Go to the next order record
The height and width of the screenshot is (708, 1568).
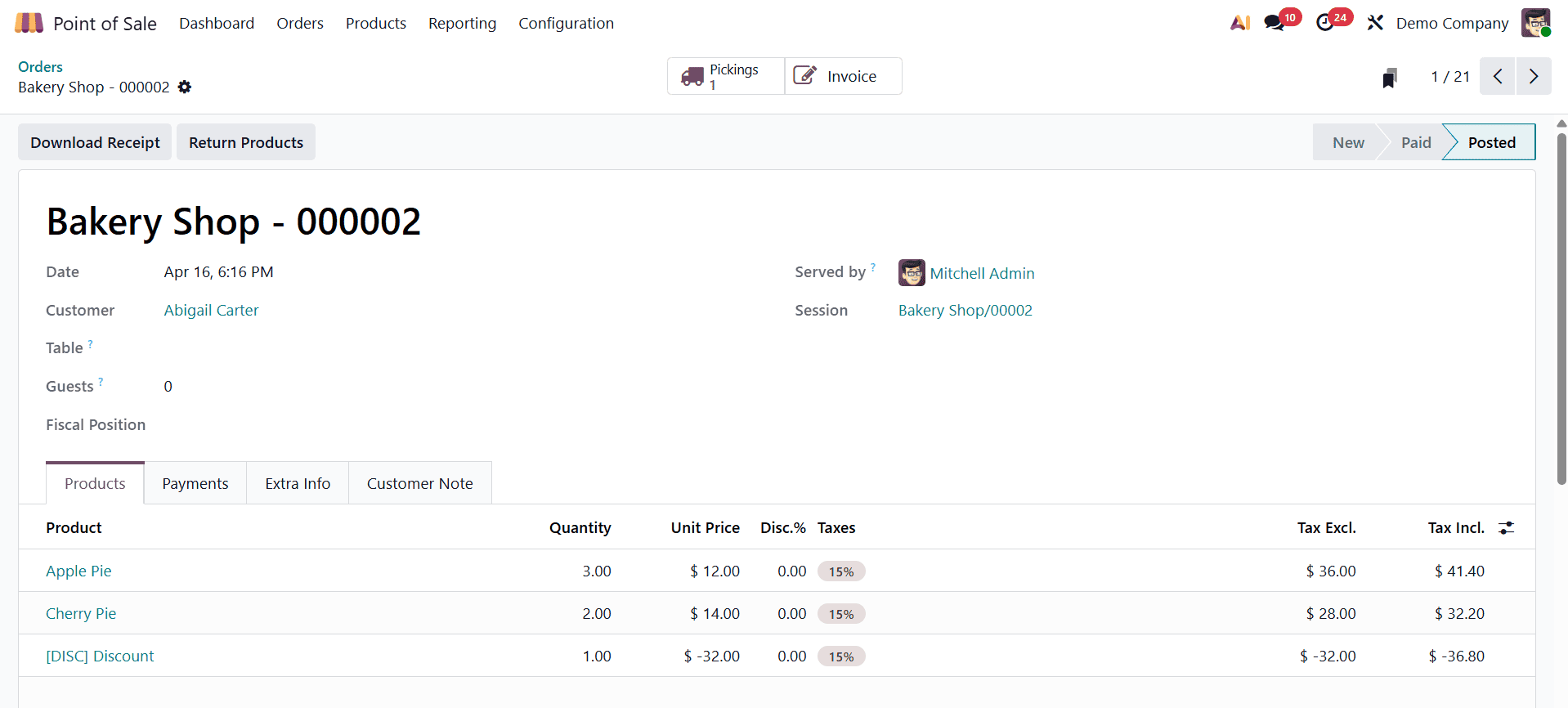coord(1534,76)
